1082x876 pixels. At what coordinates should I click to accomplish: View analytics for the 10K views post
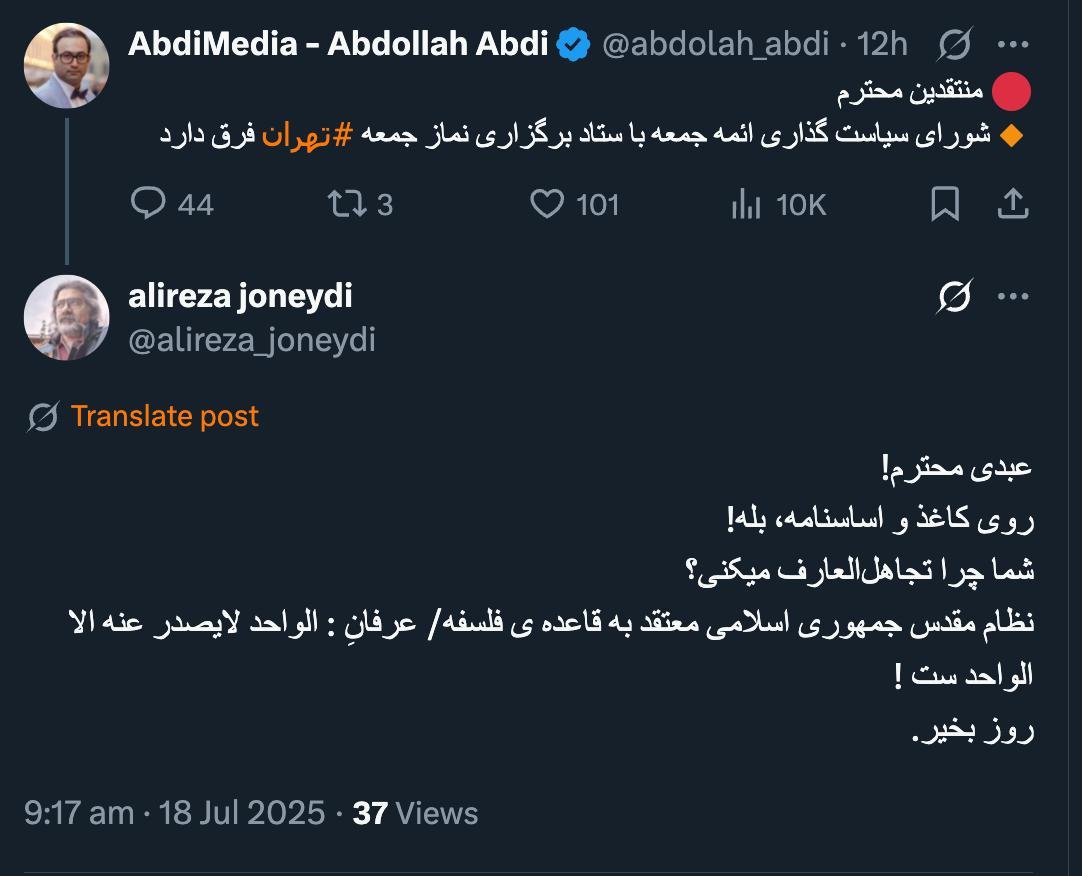click(746, 204)
